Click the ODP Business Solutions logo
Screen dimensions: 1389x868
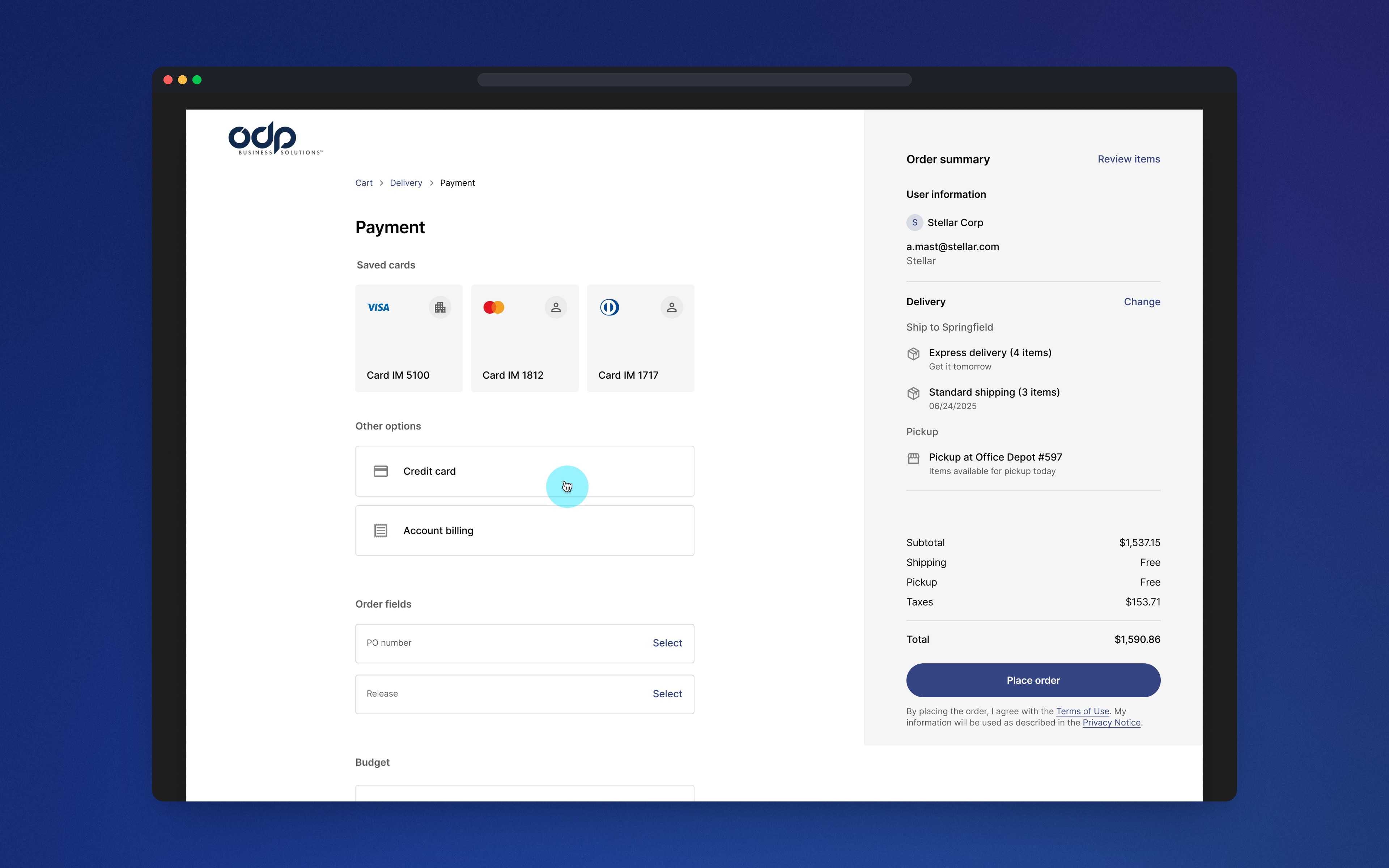[x=276, y=139]
